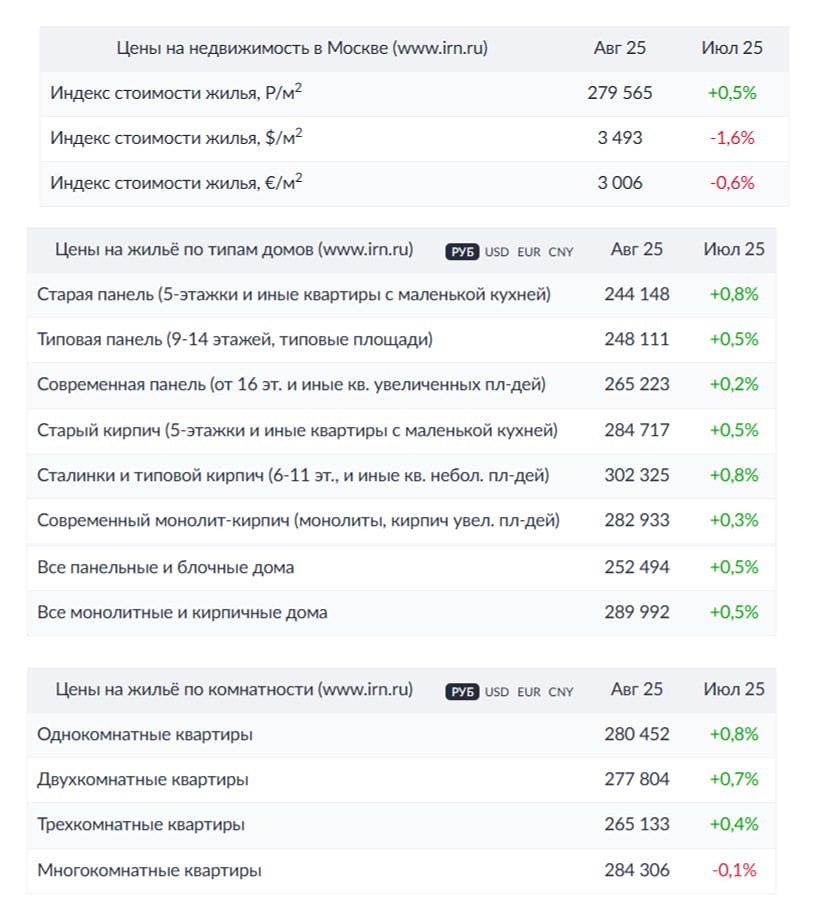
Task: Switch room-count prices table to USD
Action: pos(494,690)
